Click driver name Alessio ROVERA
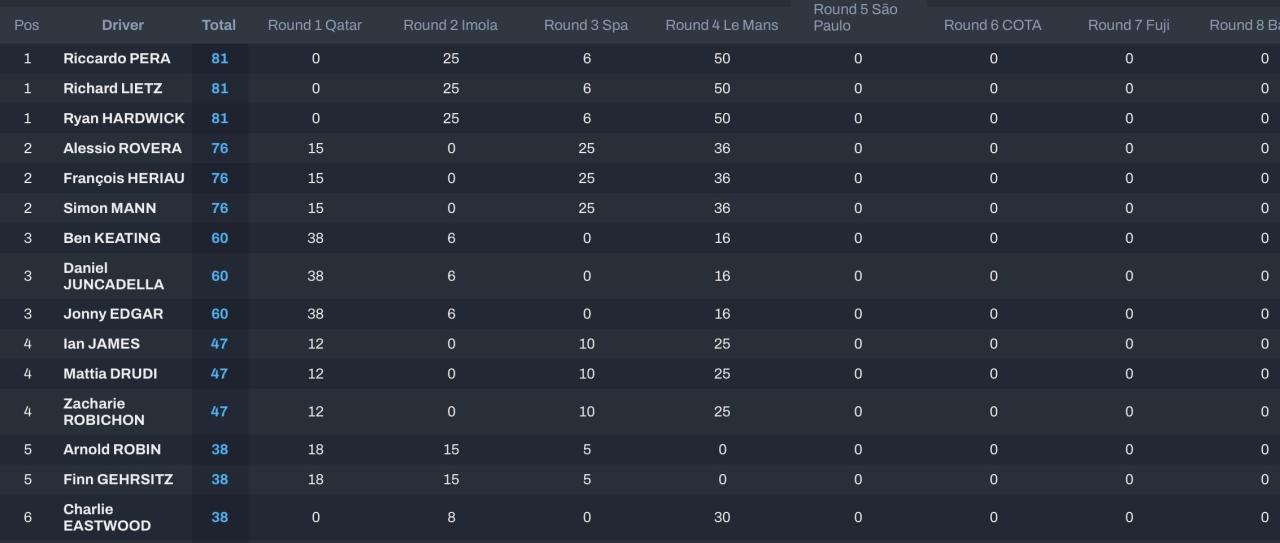The height and width of the screenshot is (543, 1280). click(122, 148)
